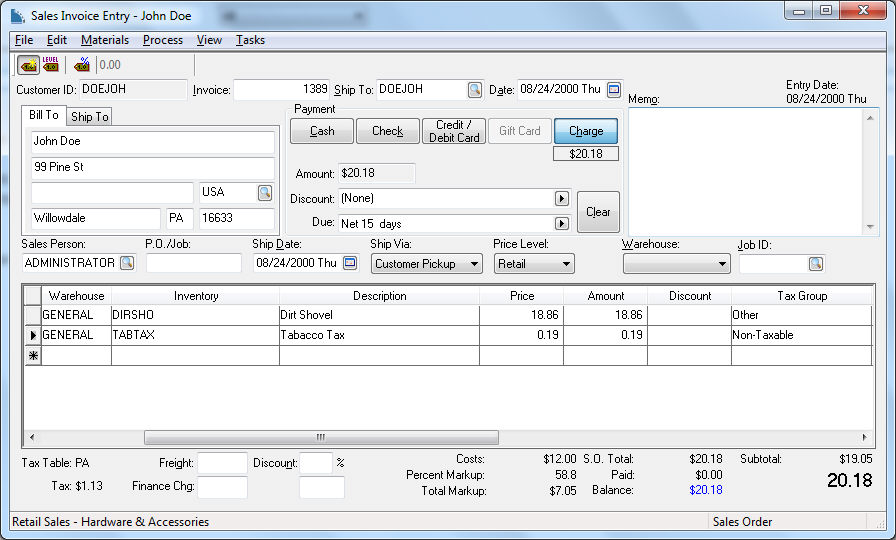Maximize the Sales Invoice Entry window
The height and width of the screenshot is (540, 896).
826,10
